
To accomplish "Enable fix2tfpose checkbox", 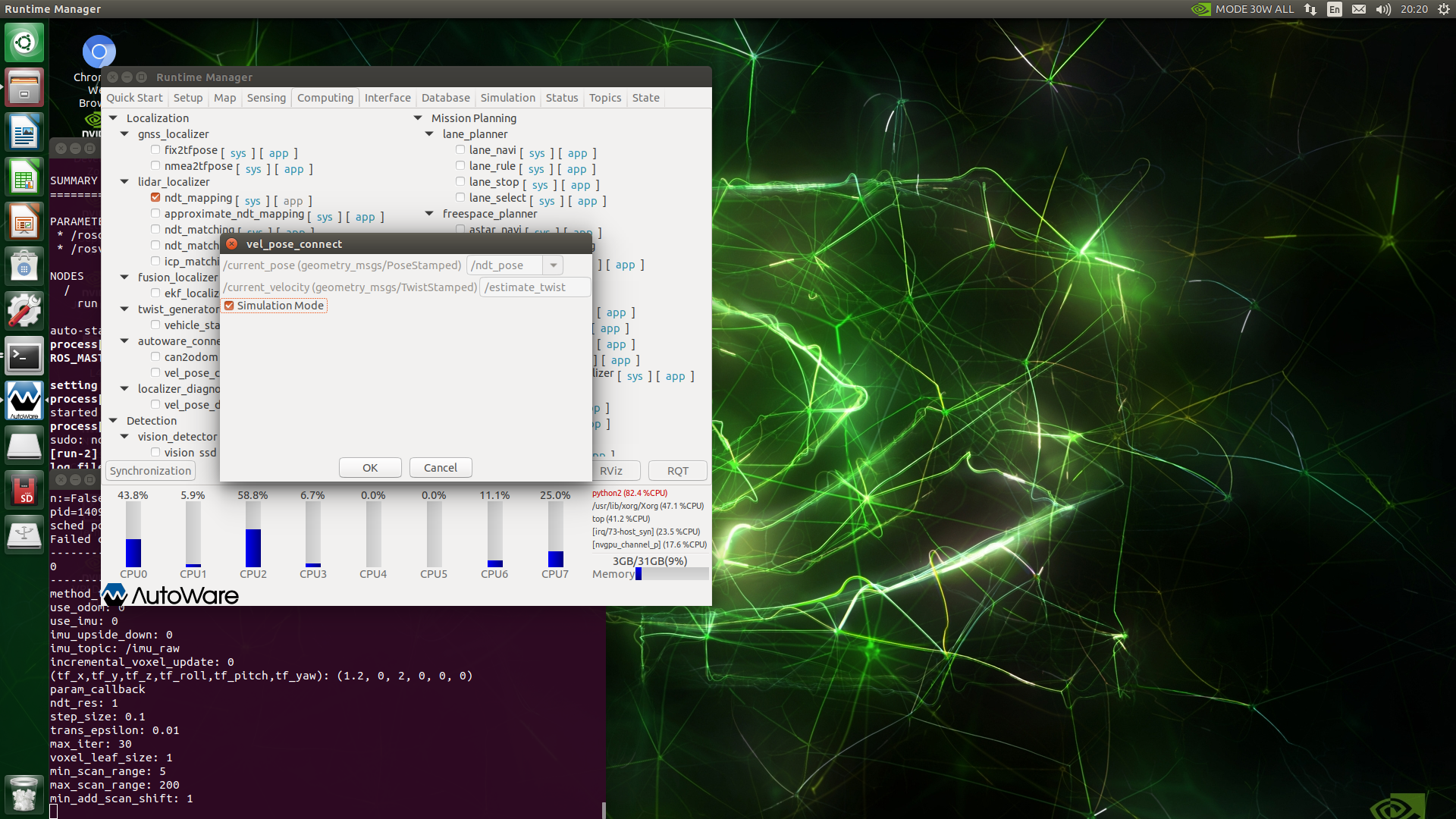I will (155, 149).
